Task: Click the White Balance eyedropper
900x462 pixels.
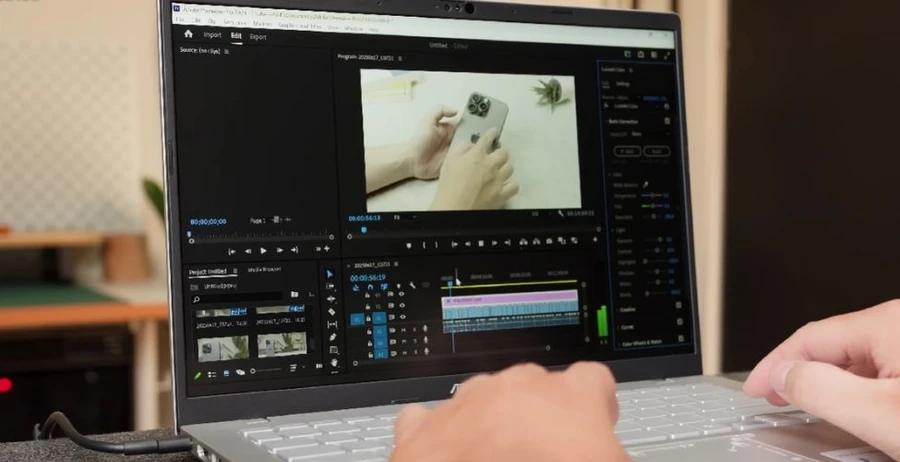Action: 646,185
